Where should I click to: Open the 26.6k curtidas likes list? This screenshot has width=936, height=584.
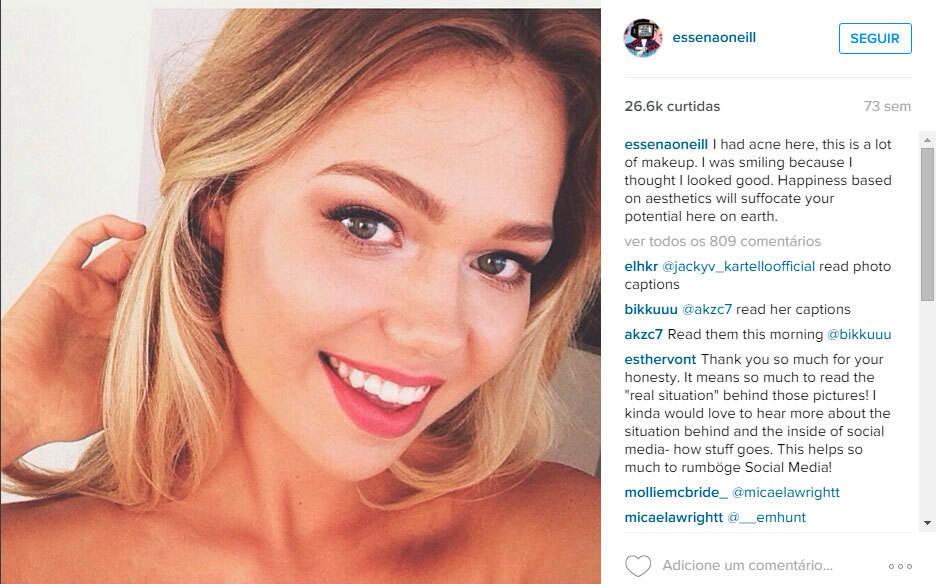[x=672, y=106]
